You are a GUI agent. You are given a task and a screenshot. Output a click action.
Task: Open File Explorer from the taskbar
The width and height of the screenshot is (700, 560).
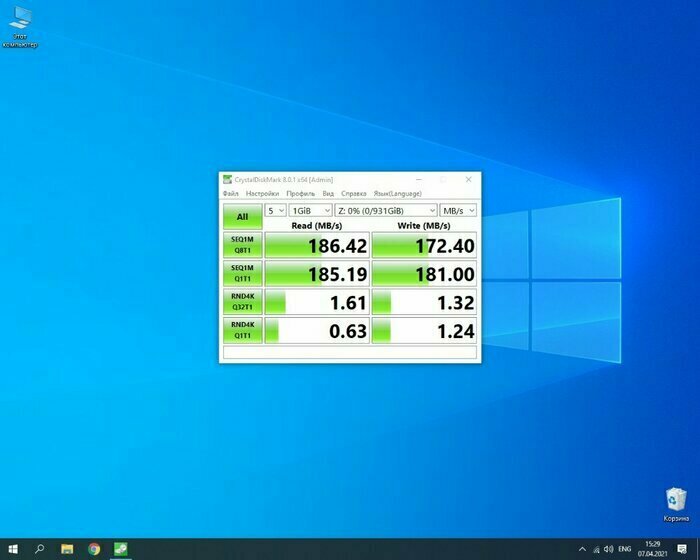67,549
